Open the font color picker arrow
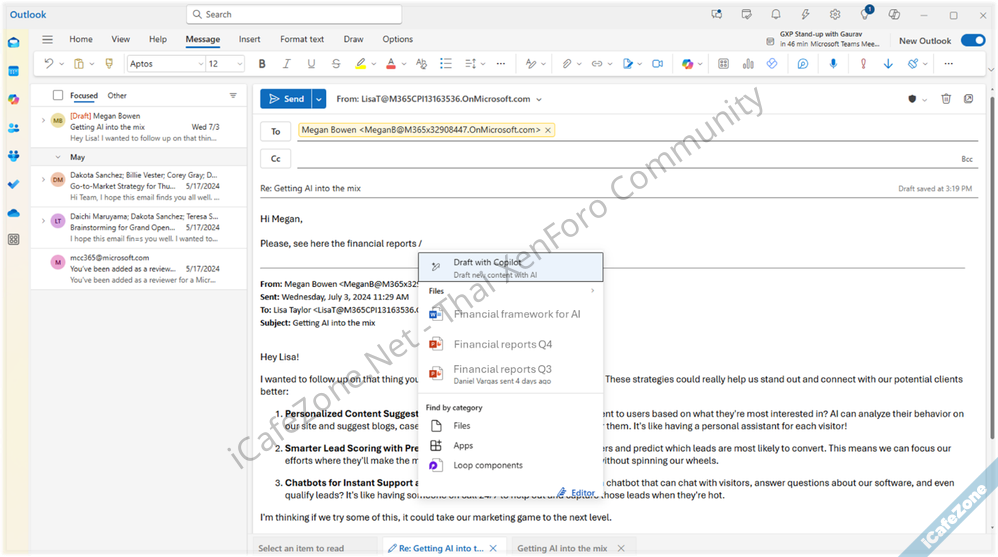Screen dimensions: 998x557 tap(404, 64)
